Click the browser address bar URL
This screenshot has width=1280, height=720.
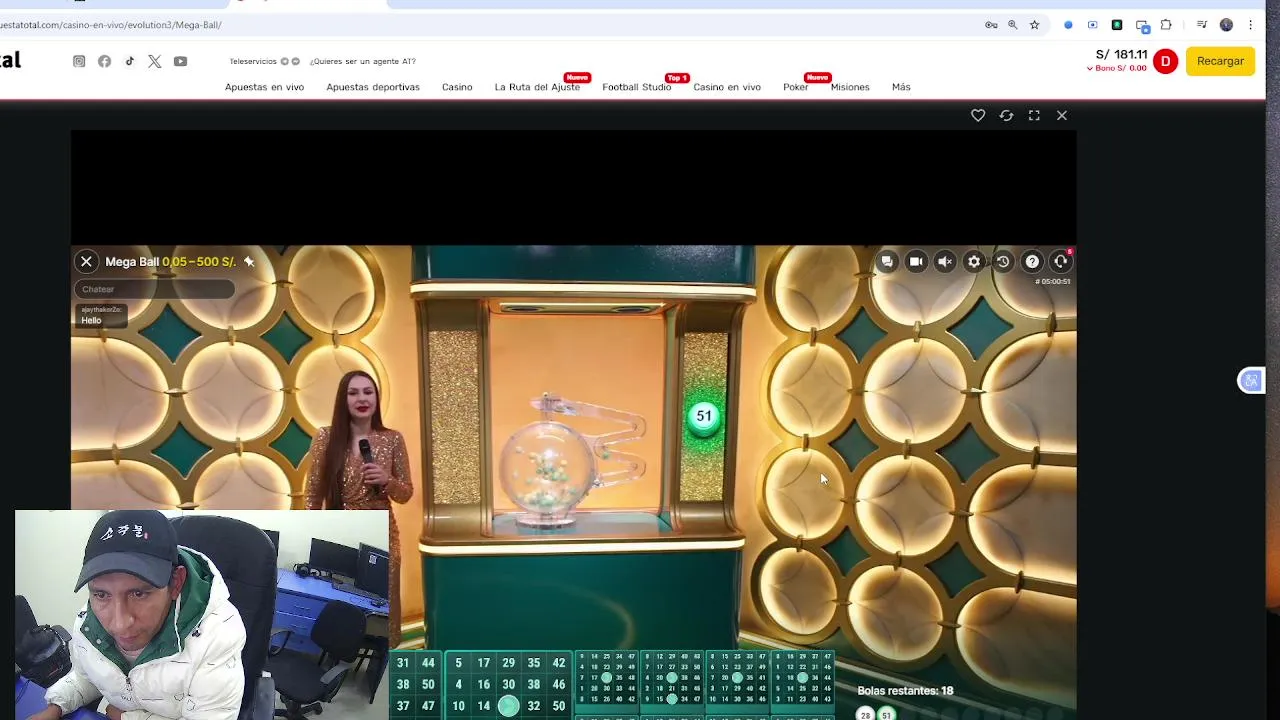pos(111,25)
